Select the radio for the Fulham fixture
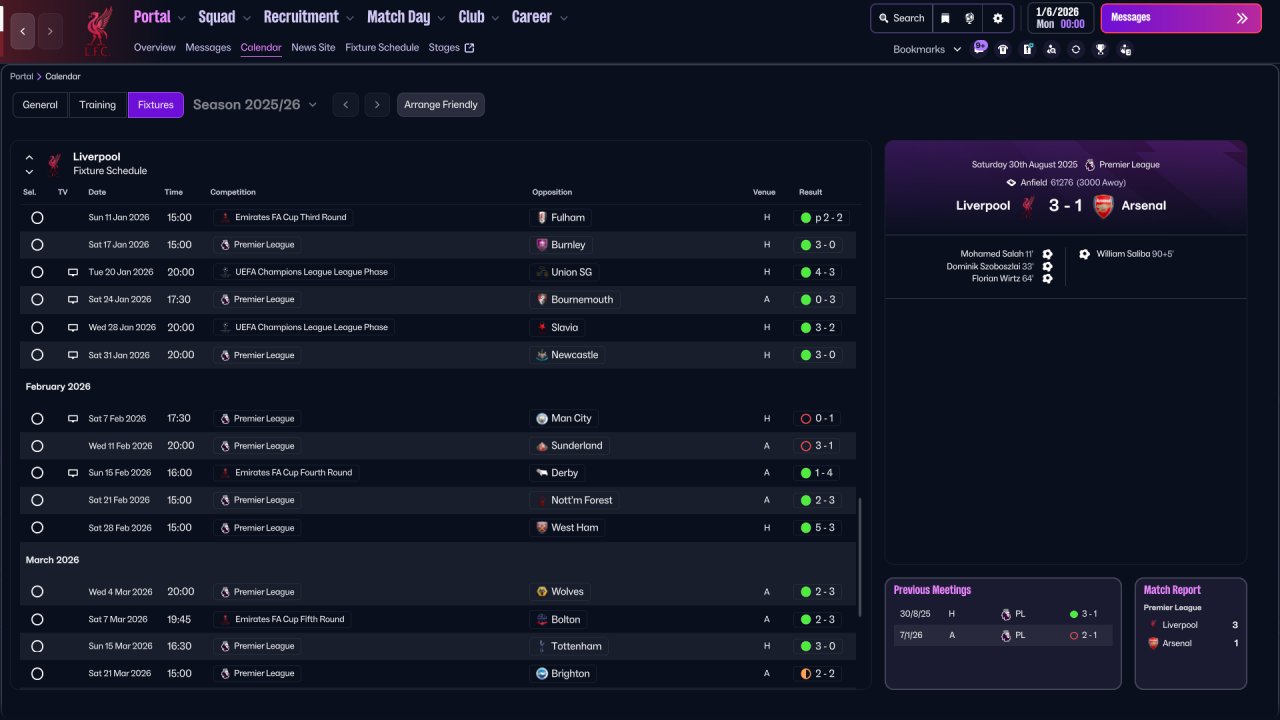 pos(37,217)
